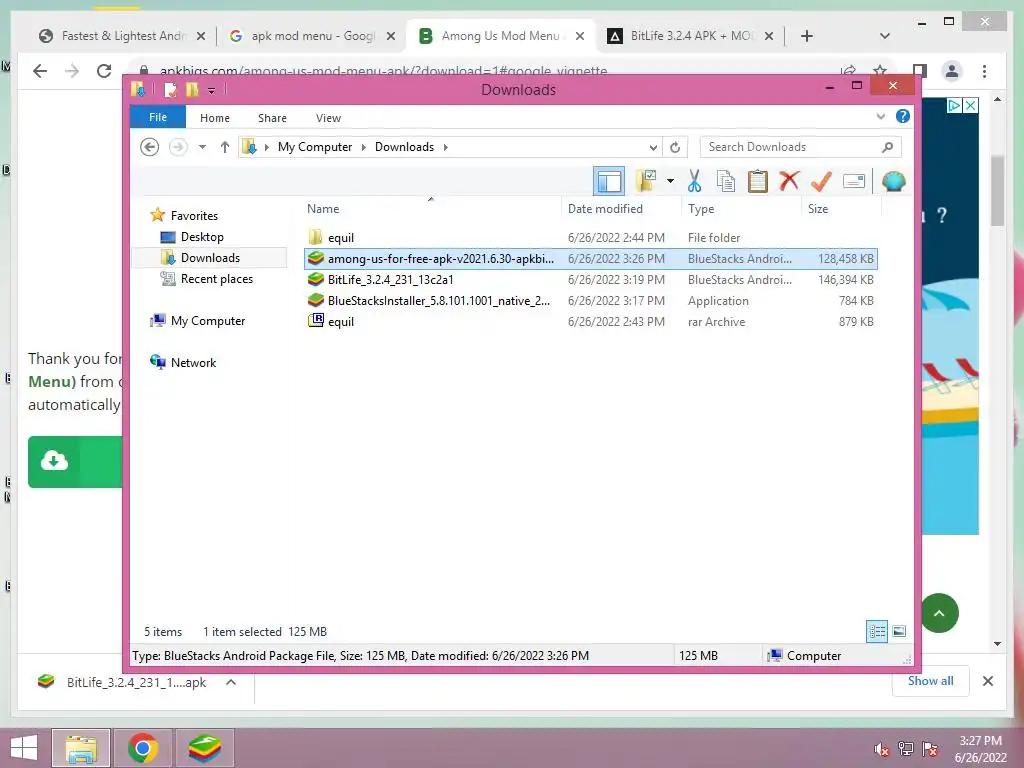Open a new Chrome tab with plus button
The image size is (1024, 768).
click(x=807, y=36)
